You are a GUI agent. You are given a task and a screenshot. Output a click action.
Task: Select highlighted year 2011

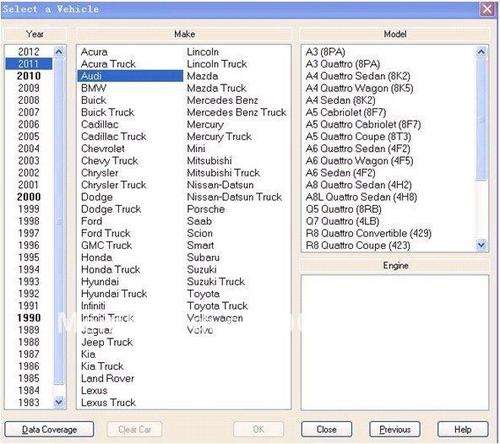click(x=29, y=64)
